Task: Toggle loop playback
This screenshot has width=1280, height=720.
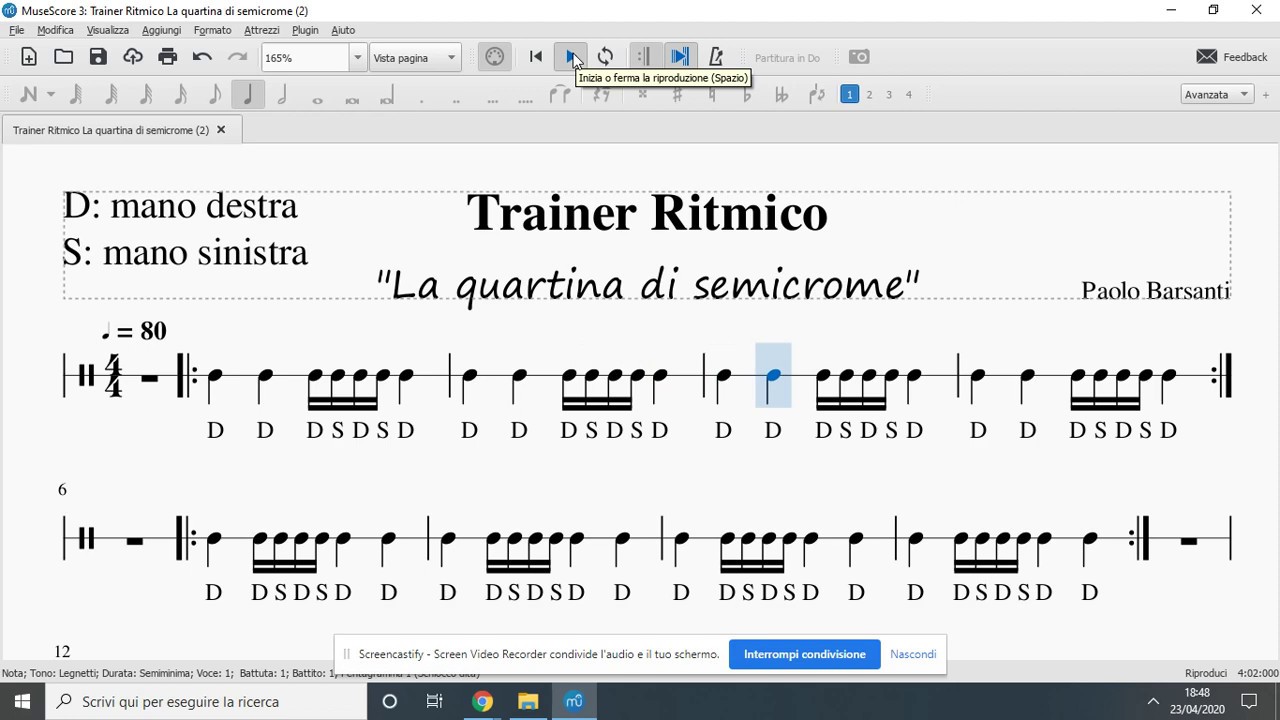Action: tap(605, 57)
